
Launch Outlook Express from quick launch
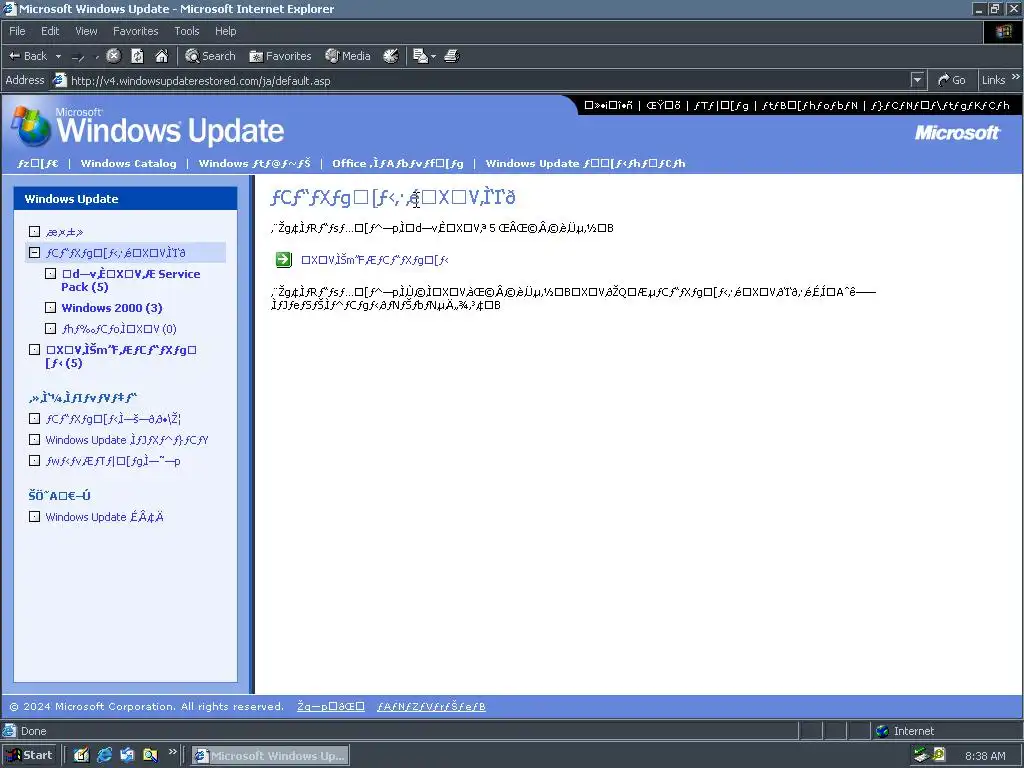click(127, 755)
